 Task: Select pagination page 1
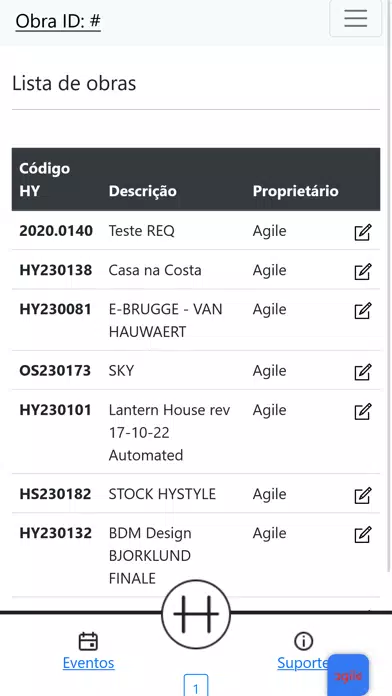(x=196, y=686)
